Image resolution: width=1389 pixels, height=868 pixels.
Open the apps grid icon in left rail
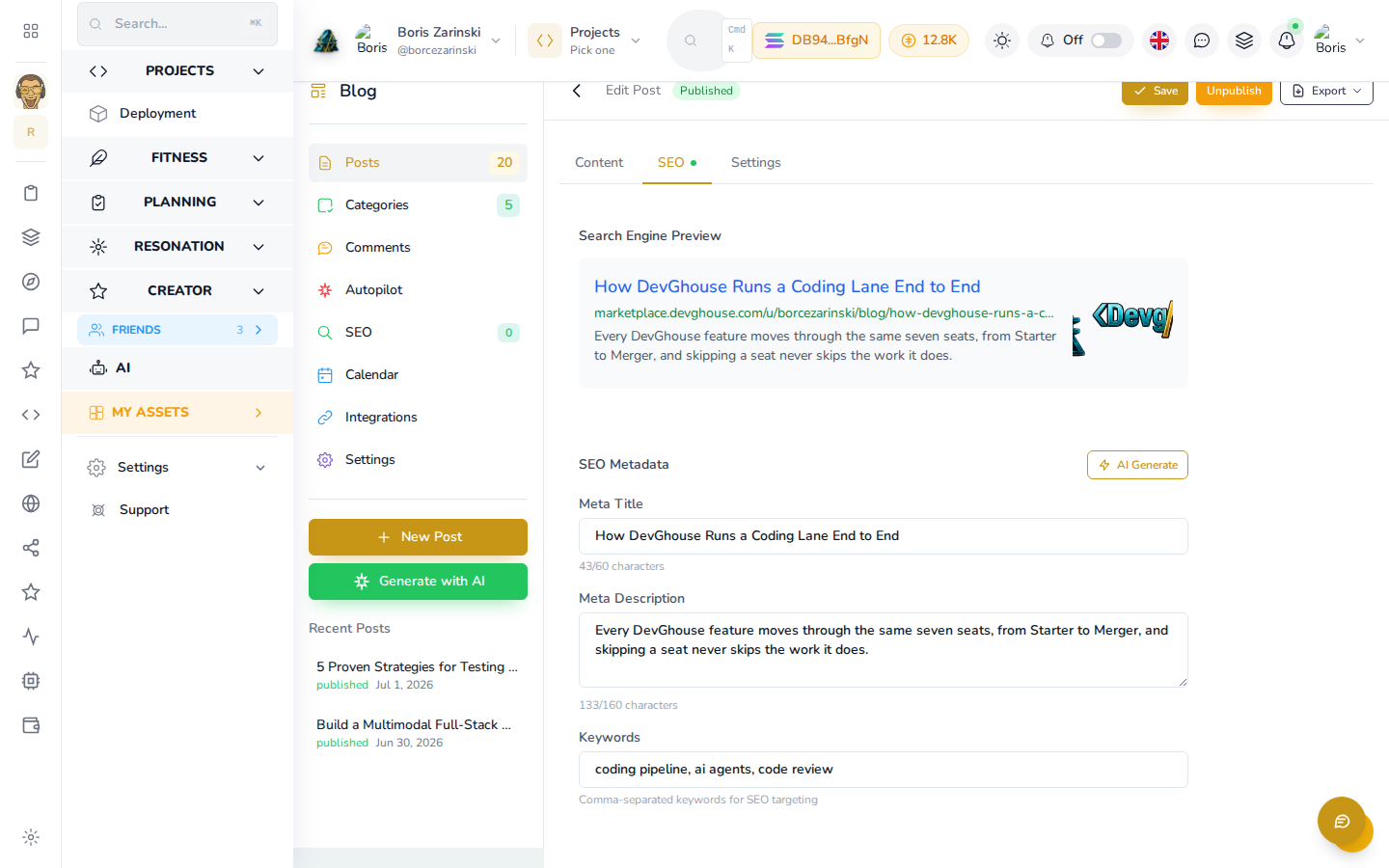(31, 31)
